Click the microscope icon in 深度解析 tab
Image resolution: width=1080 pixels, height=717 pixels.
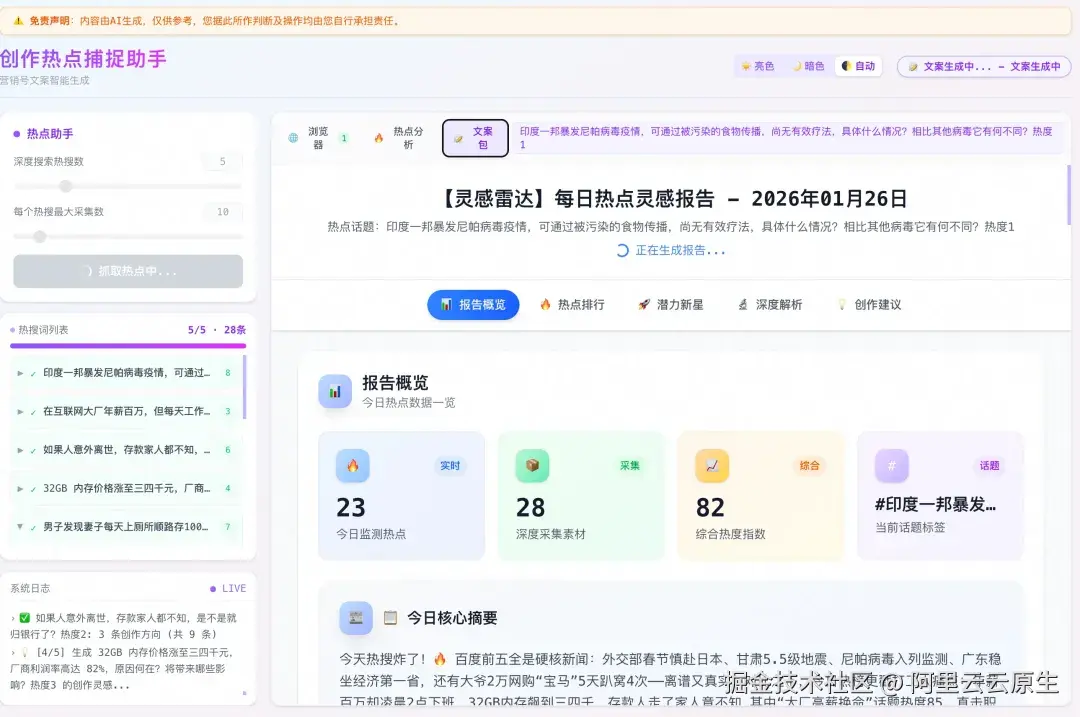[743, 304]
